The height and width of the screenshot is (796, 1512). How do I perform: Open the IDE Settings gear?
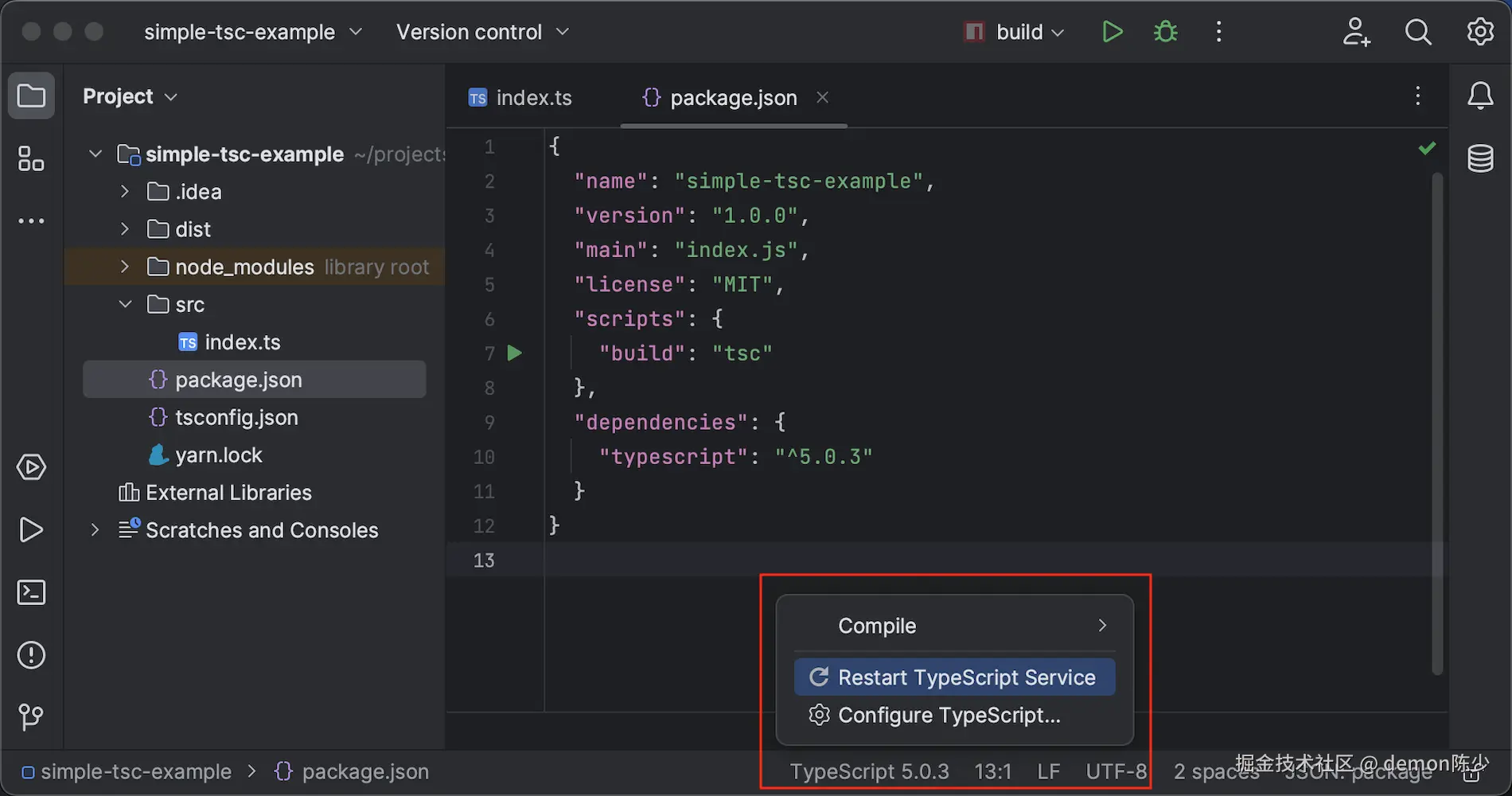[1480, 32]
